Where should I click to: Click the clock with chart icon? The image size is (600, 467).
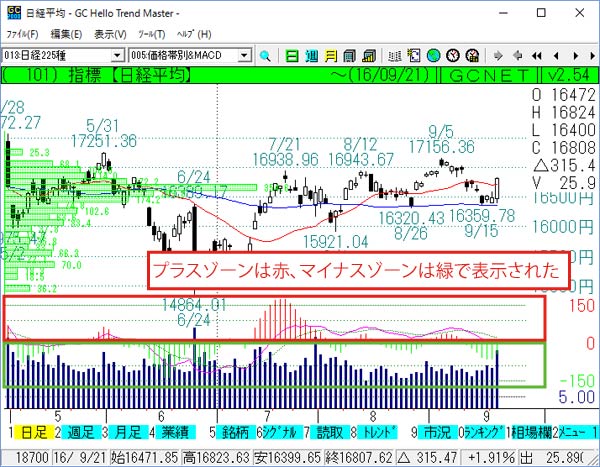tap(473, 56)
